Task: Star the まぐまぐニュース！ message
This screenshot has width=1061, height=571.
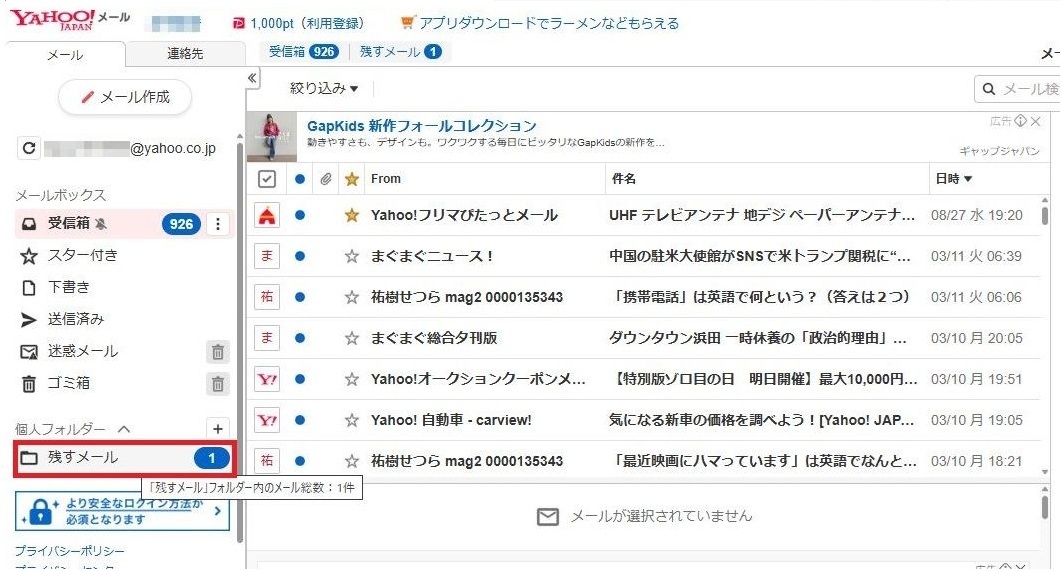Action: point(351,256)
